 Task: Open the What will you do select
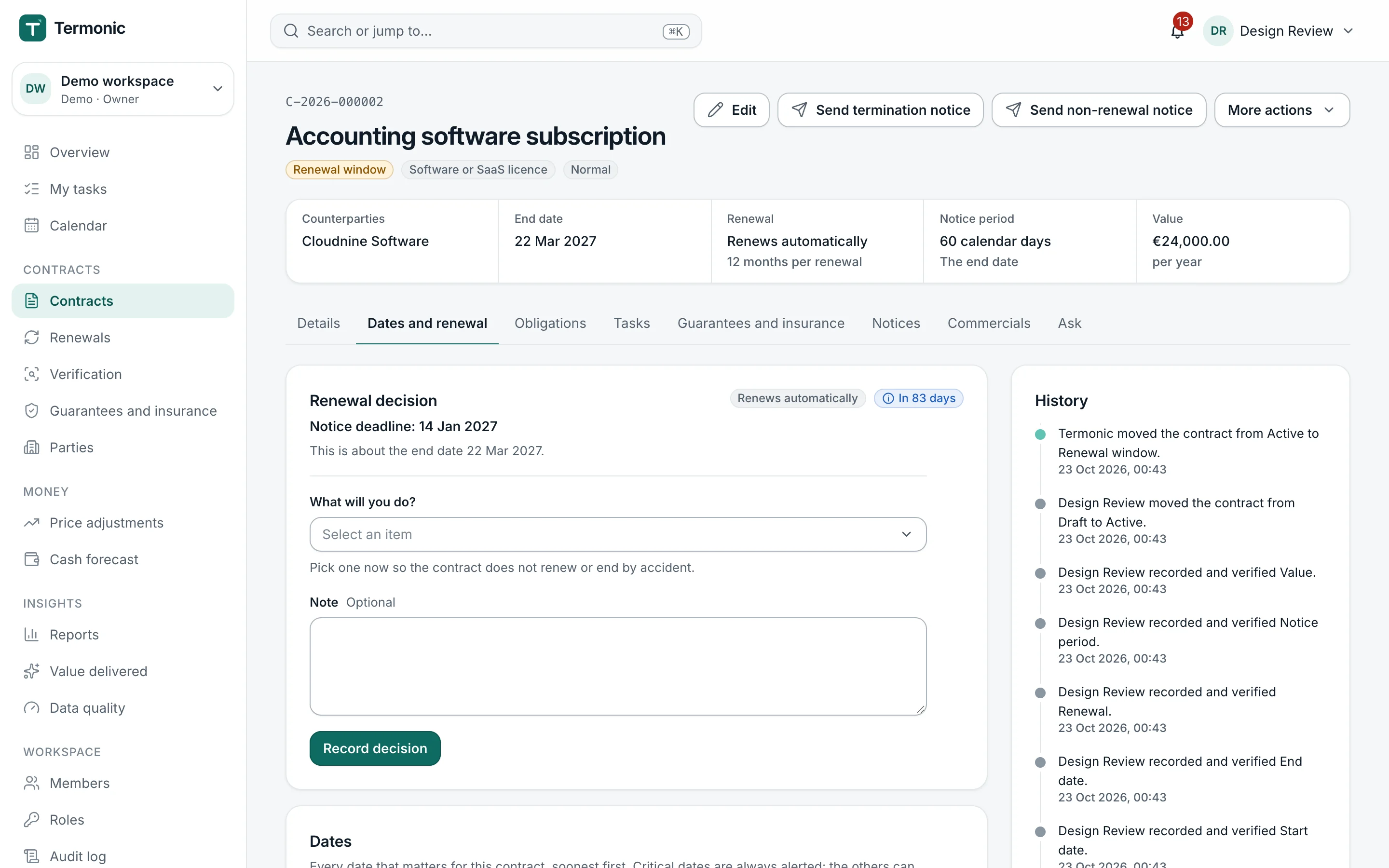[x=618, y=534]
